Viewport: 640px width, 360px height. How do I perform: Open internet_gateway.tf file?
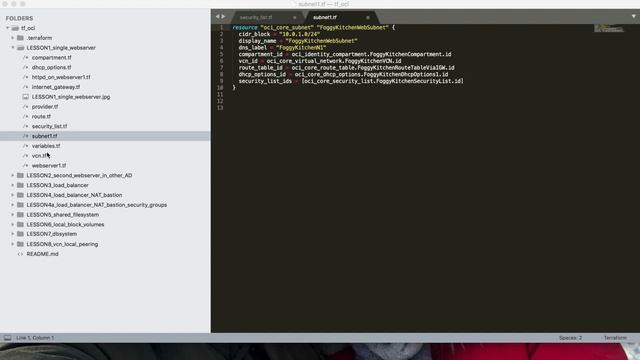[56, 87]
